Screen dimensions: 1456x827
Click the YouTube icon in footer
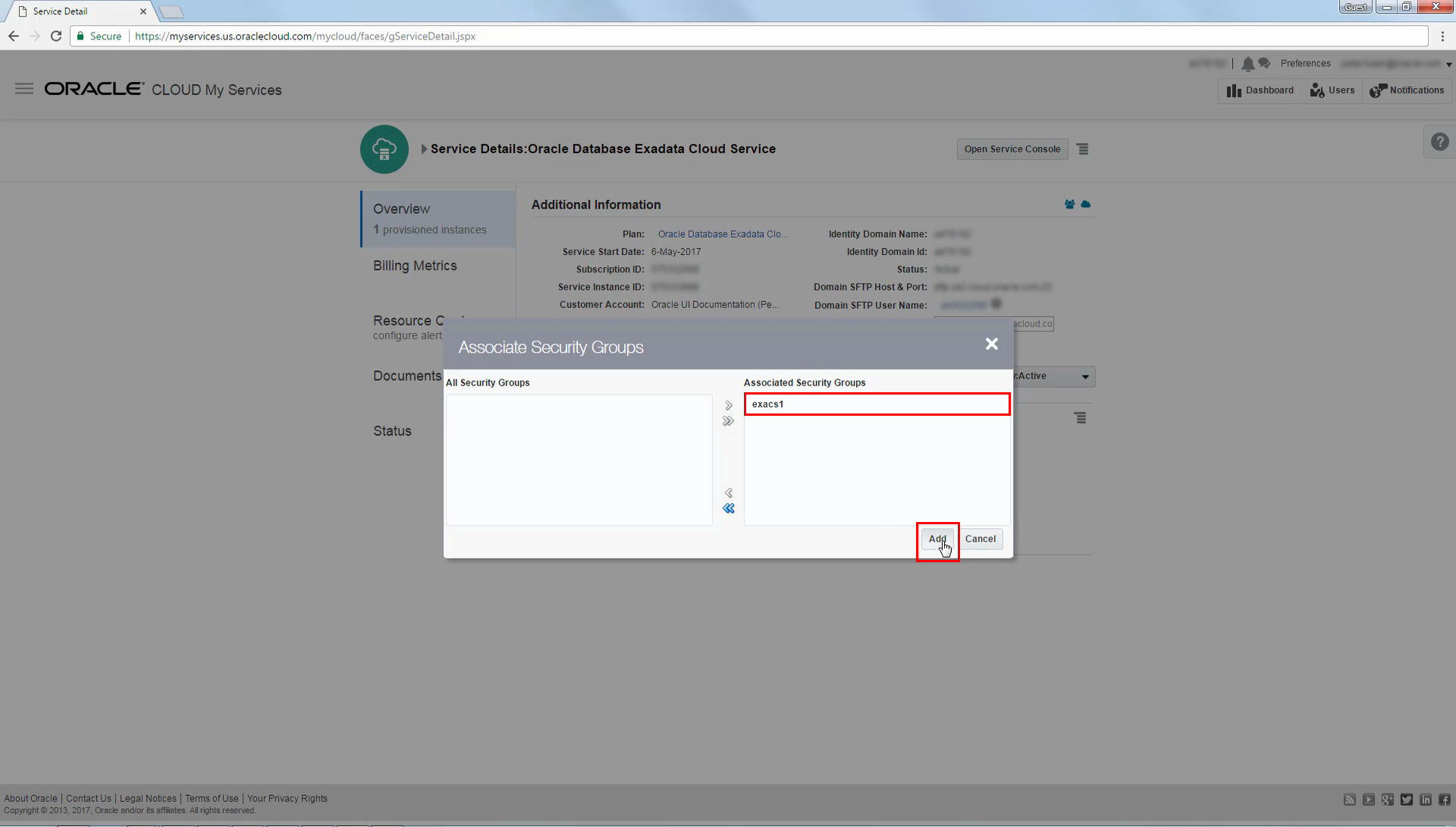pyautogui.click(x=1369, y=800)
